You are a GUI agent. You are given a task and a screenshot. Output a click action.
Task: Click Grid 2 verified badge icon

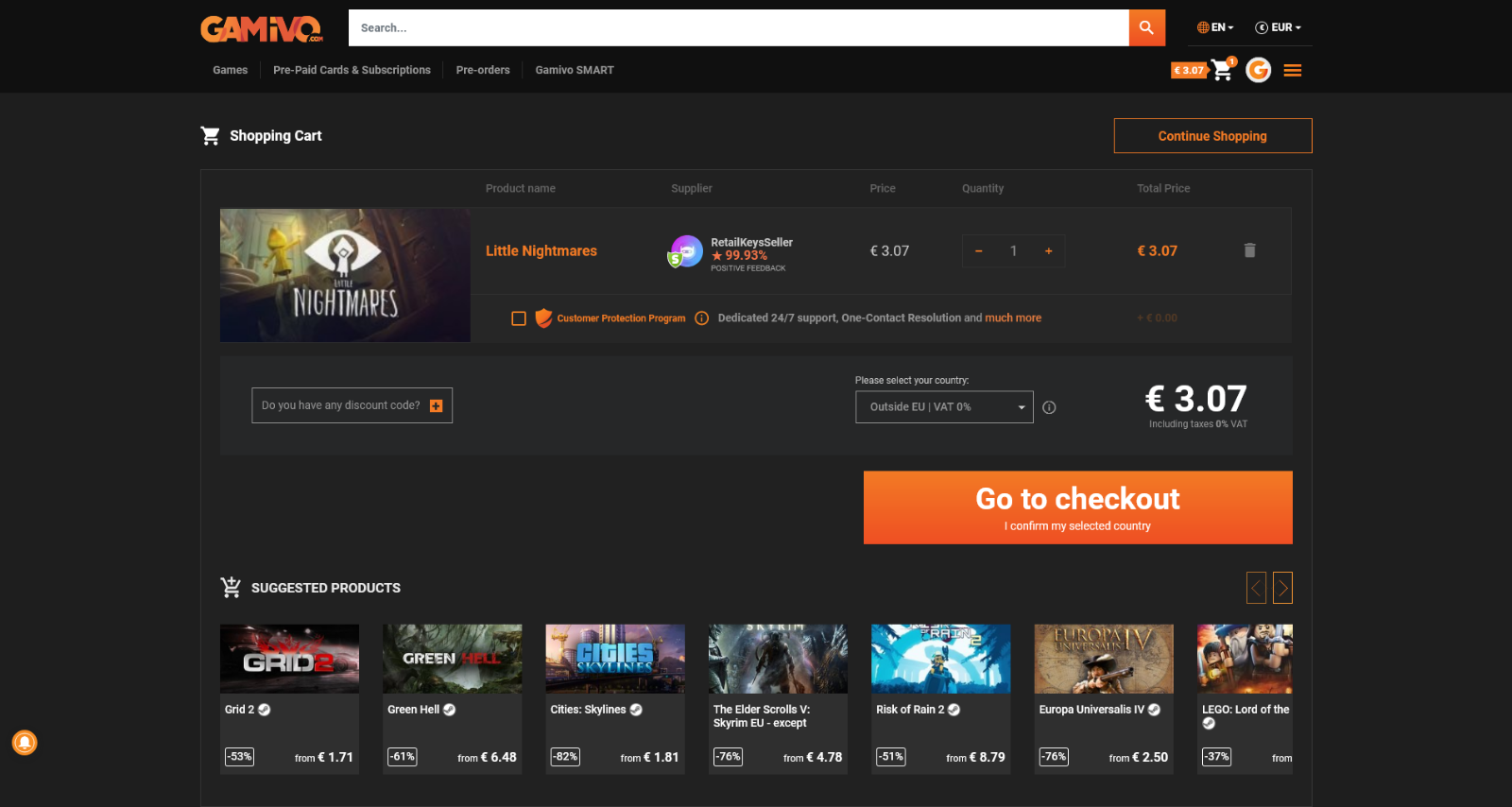[265, 710]
